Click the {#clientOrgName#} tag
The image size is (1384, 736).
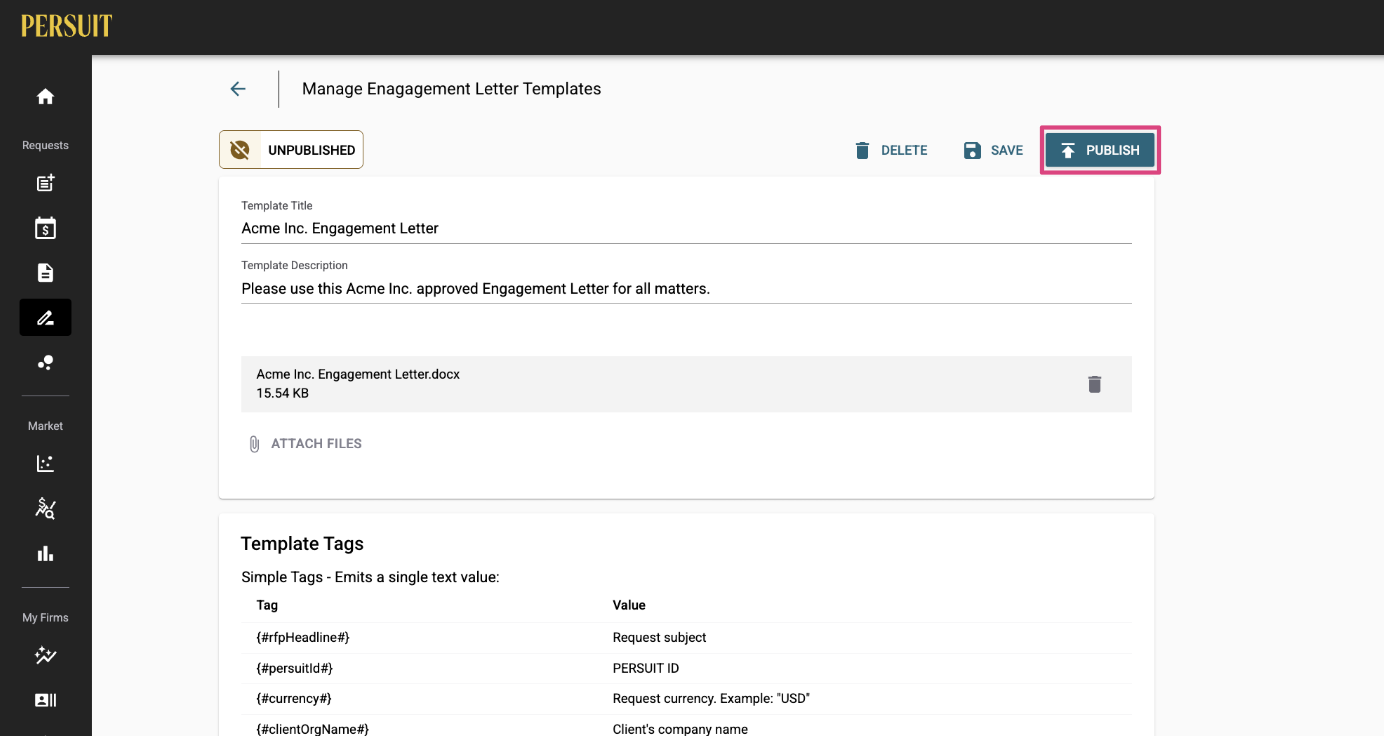coord(313,729)
